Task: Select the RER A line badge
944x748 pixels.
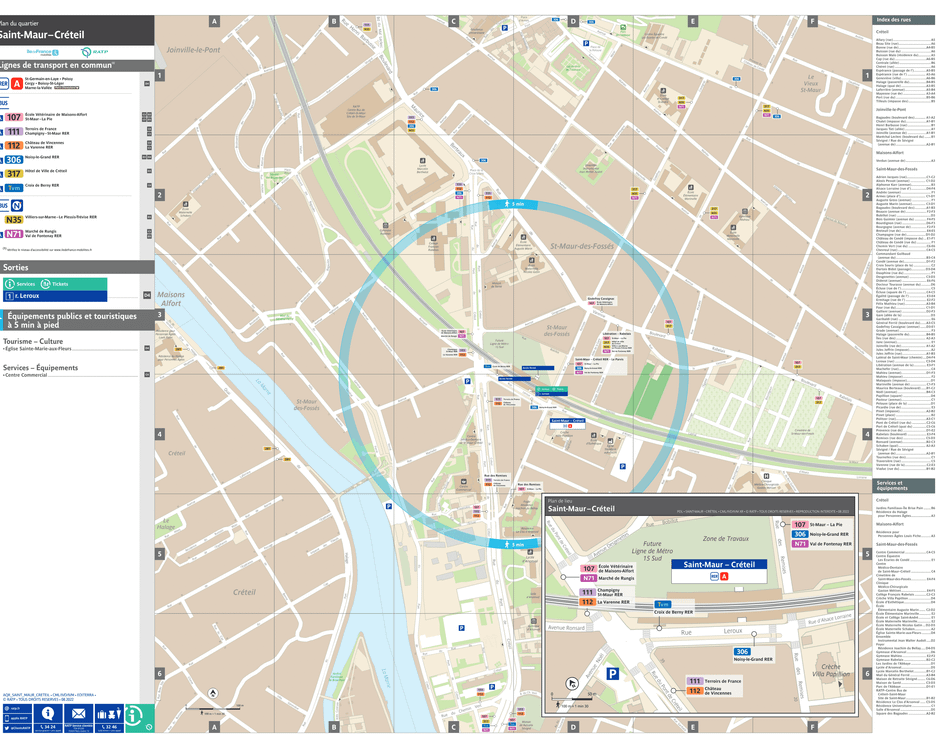Action: point(16,84)
